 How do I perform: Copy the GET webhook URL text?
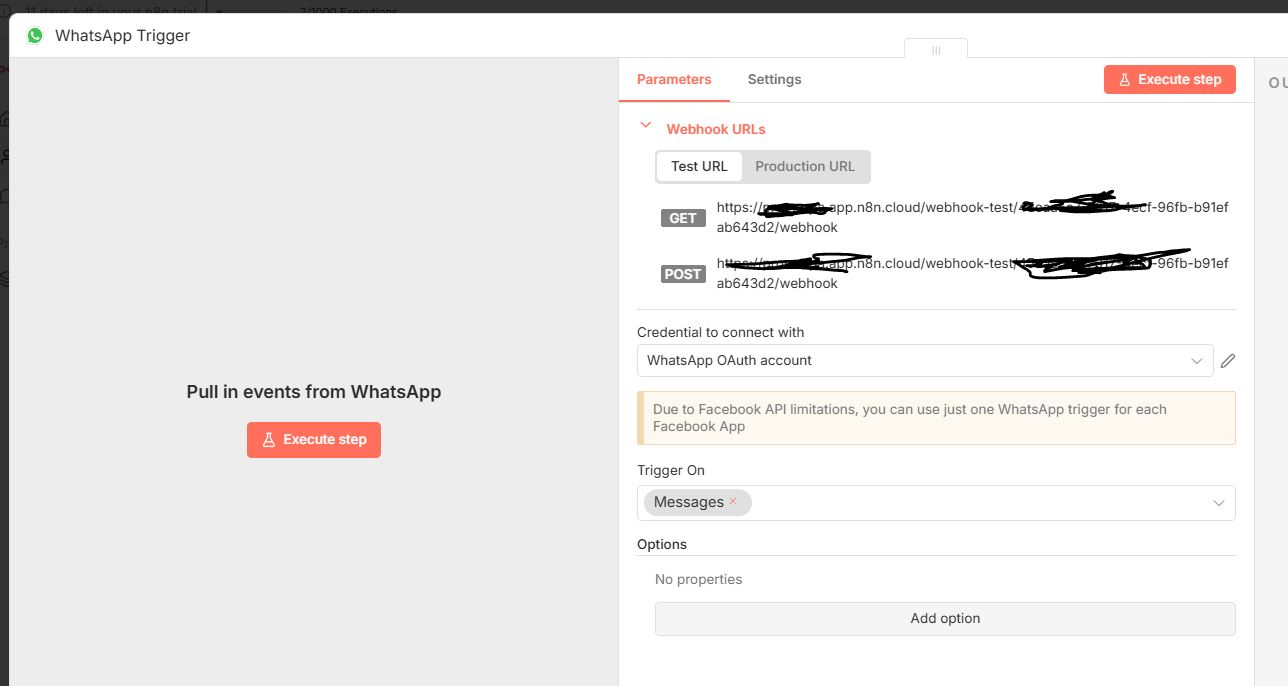pyautogui.click(x=972, y=217)
